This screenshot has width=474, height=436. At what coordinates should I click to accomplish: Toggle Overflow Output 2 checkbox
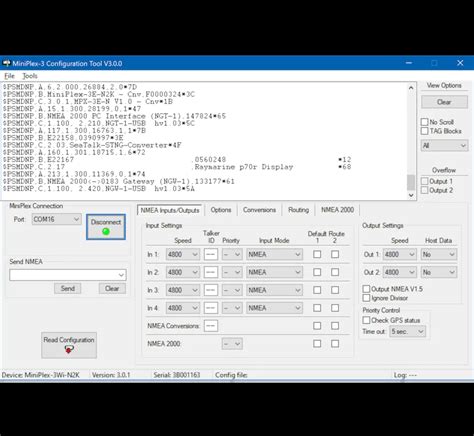[424, 190]
